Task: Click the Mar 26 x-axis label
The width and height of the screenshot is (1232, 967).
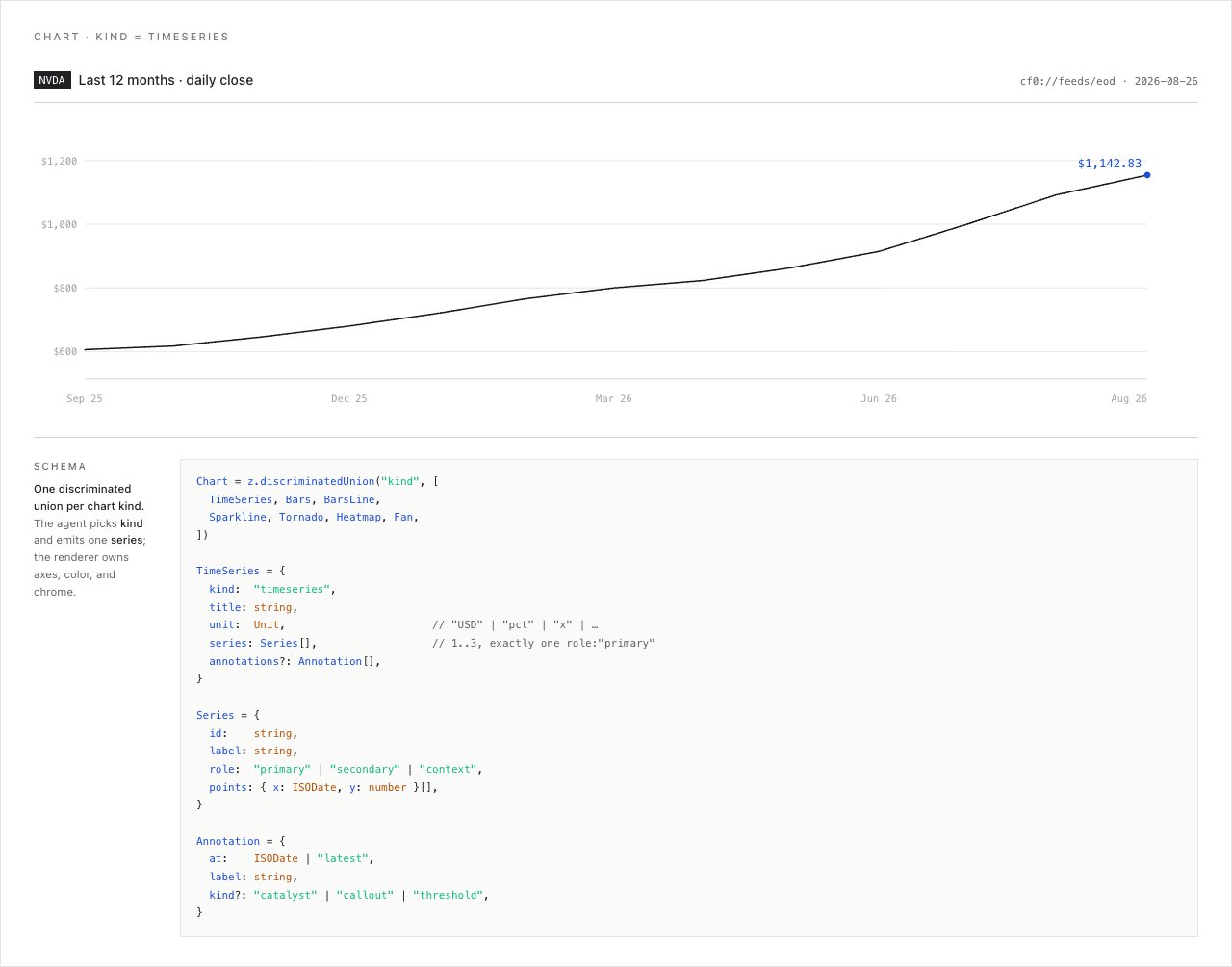Action: click(614, 398)
